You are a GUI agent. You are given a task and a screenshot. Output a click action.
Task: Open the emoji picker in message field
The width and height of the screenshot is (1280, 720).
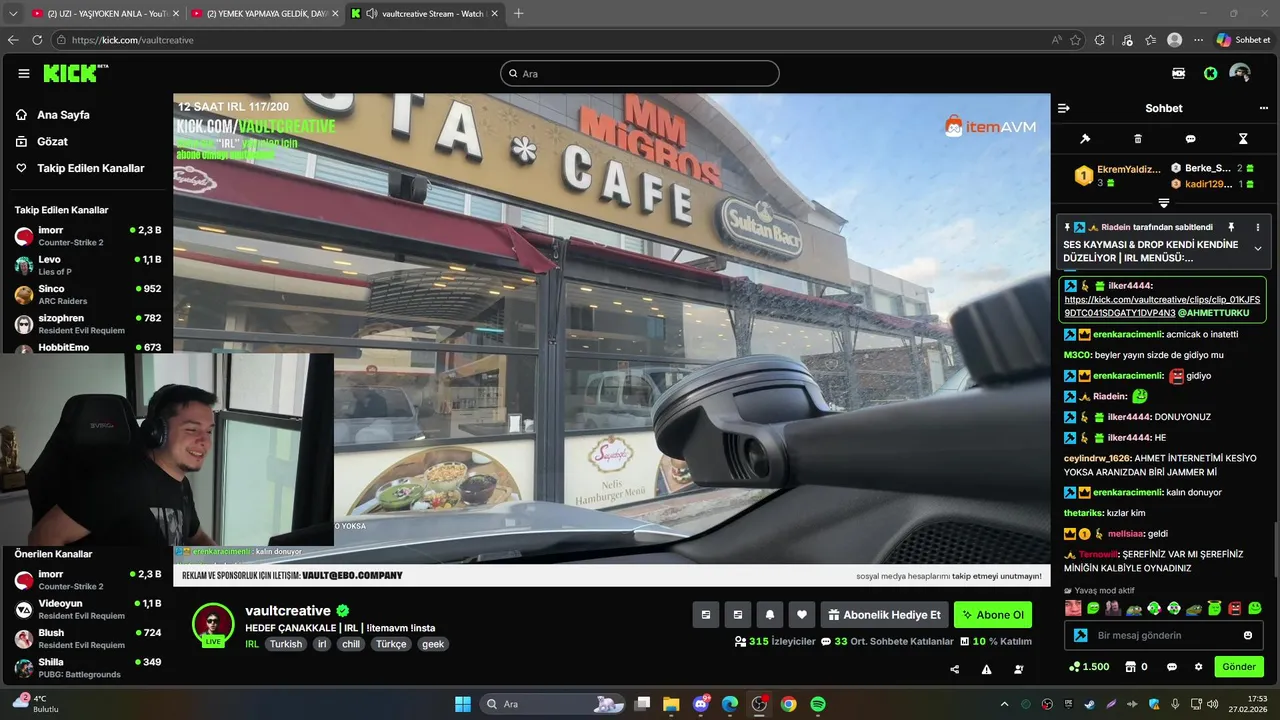coord(1248,635)
